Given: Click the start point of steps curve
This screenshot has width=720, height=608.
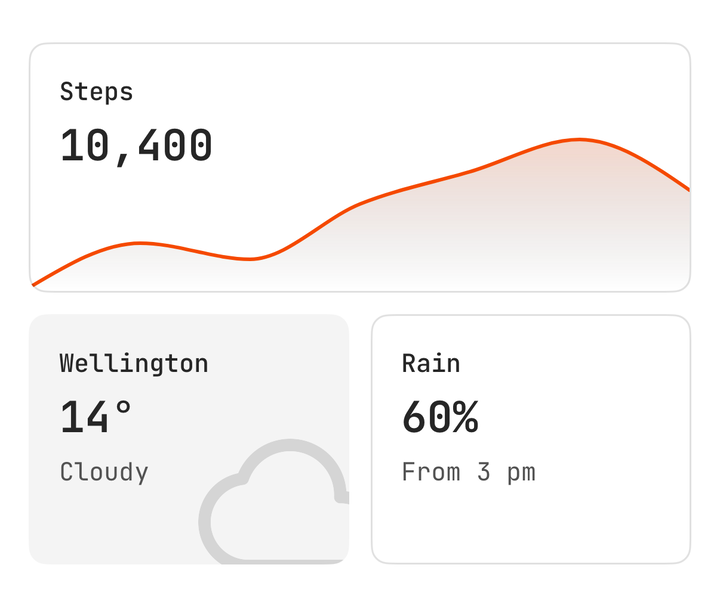Looking at the screenshot, I should tap(34, 285).
